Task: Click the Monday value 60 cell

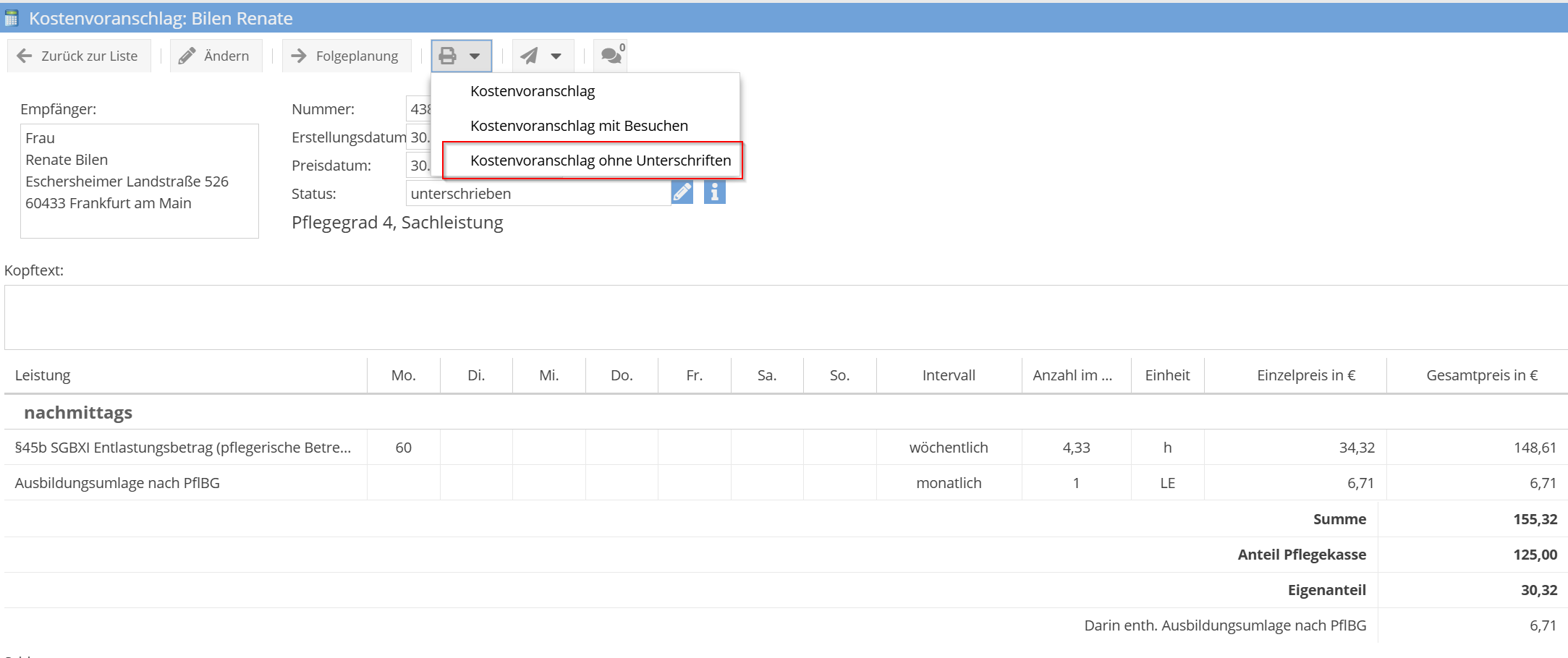Action: (403, 448)
